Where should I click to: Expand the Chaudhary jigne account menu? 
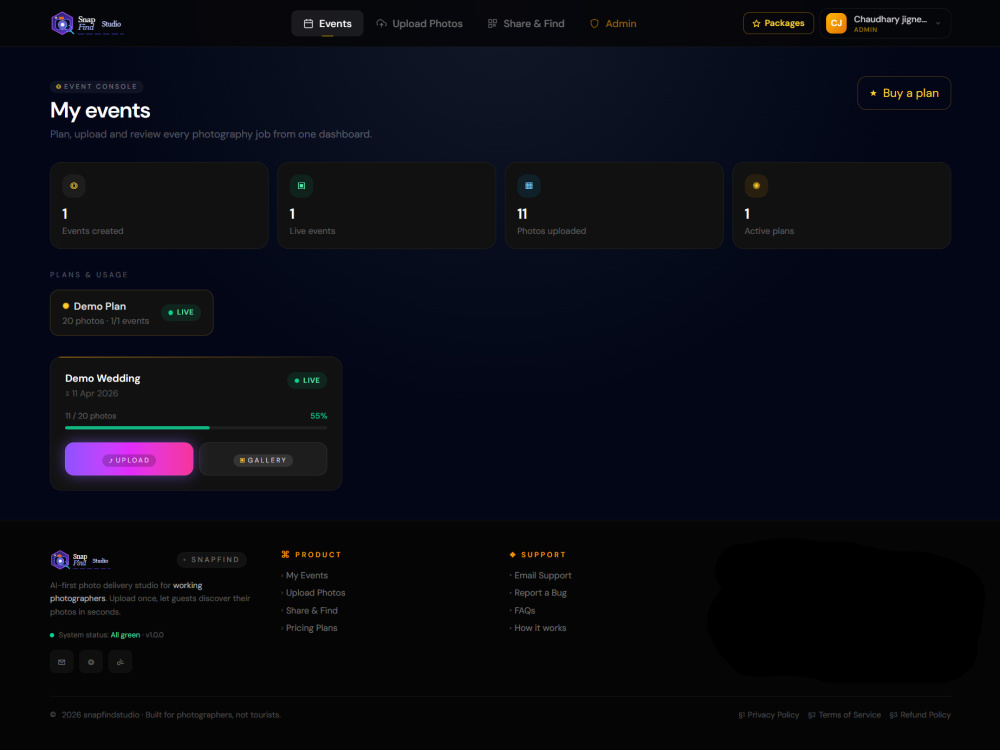pyautogui.click(x=885, y=24)
